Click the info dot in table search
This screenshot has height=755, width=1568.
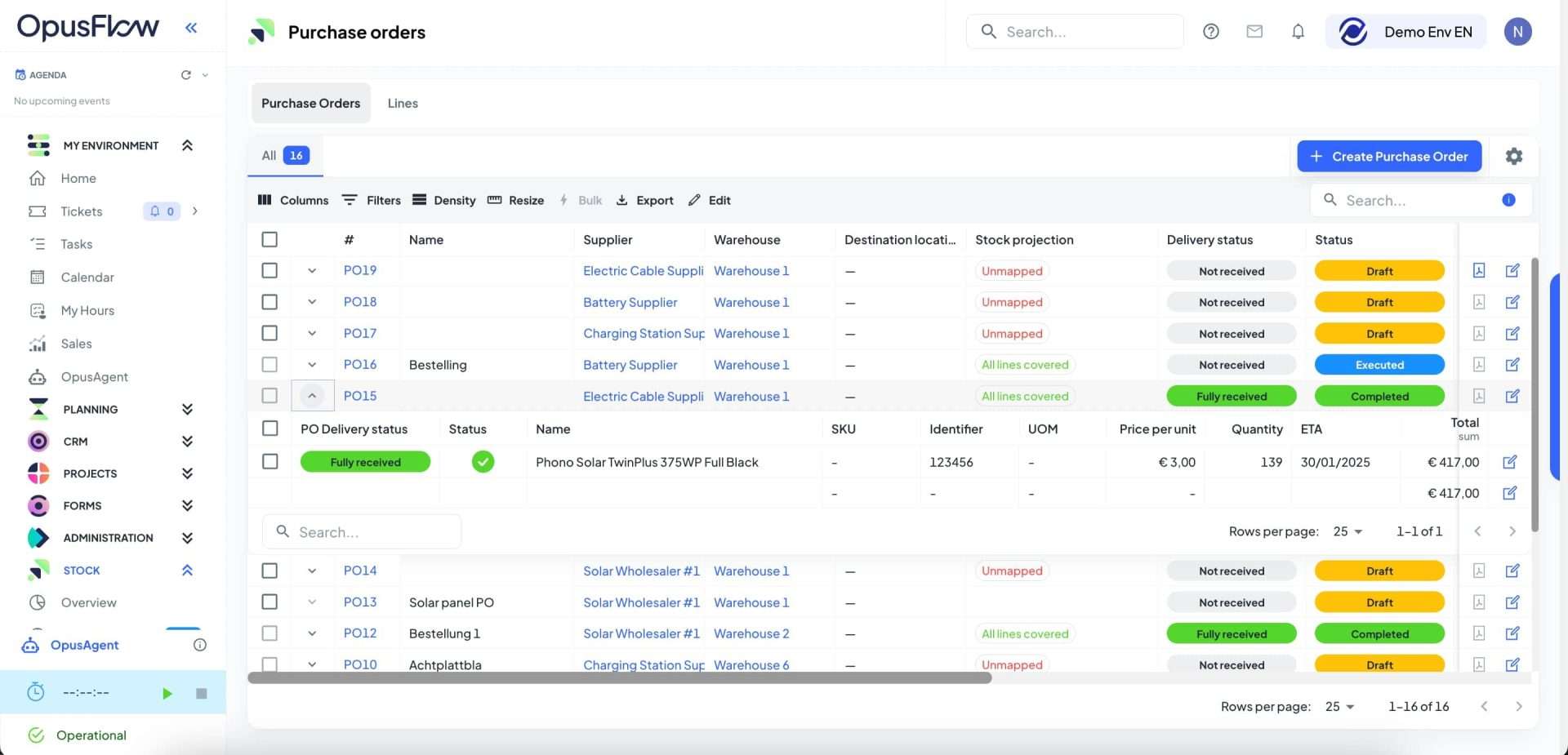[x=1508, y=200]
